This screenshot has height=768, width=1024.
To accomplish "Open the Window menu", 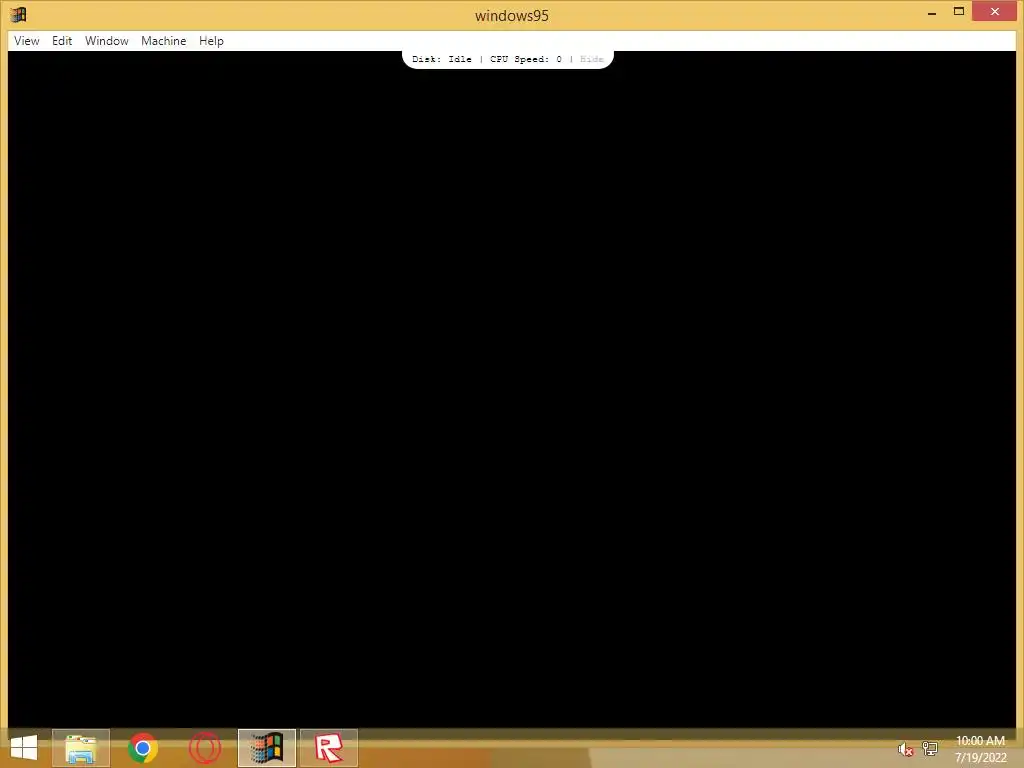I will coord(106,40).
